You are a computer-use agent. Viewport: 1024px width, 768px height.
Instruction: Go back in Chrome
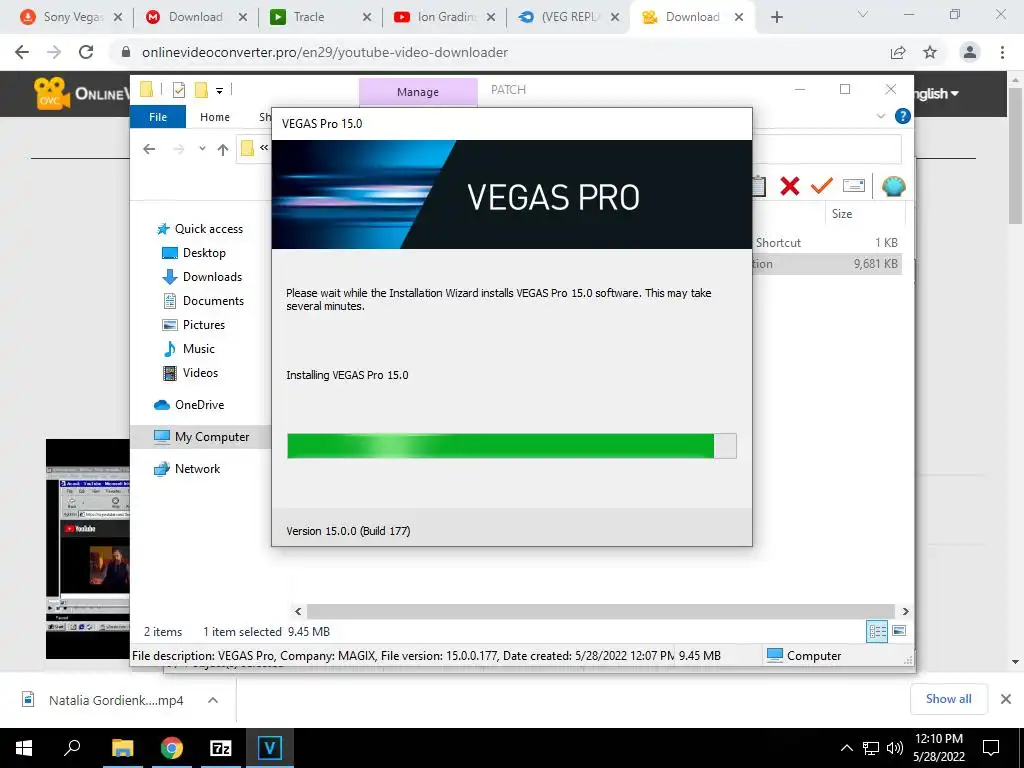22,52
